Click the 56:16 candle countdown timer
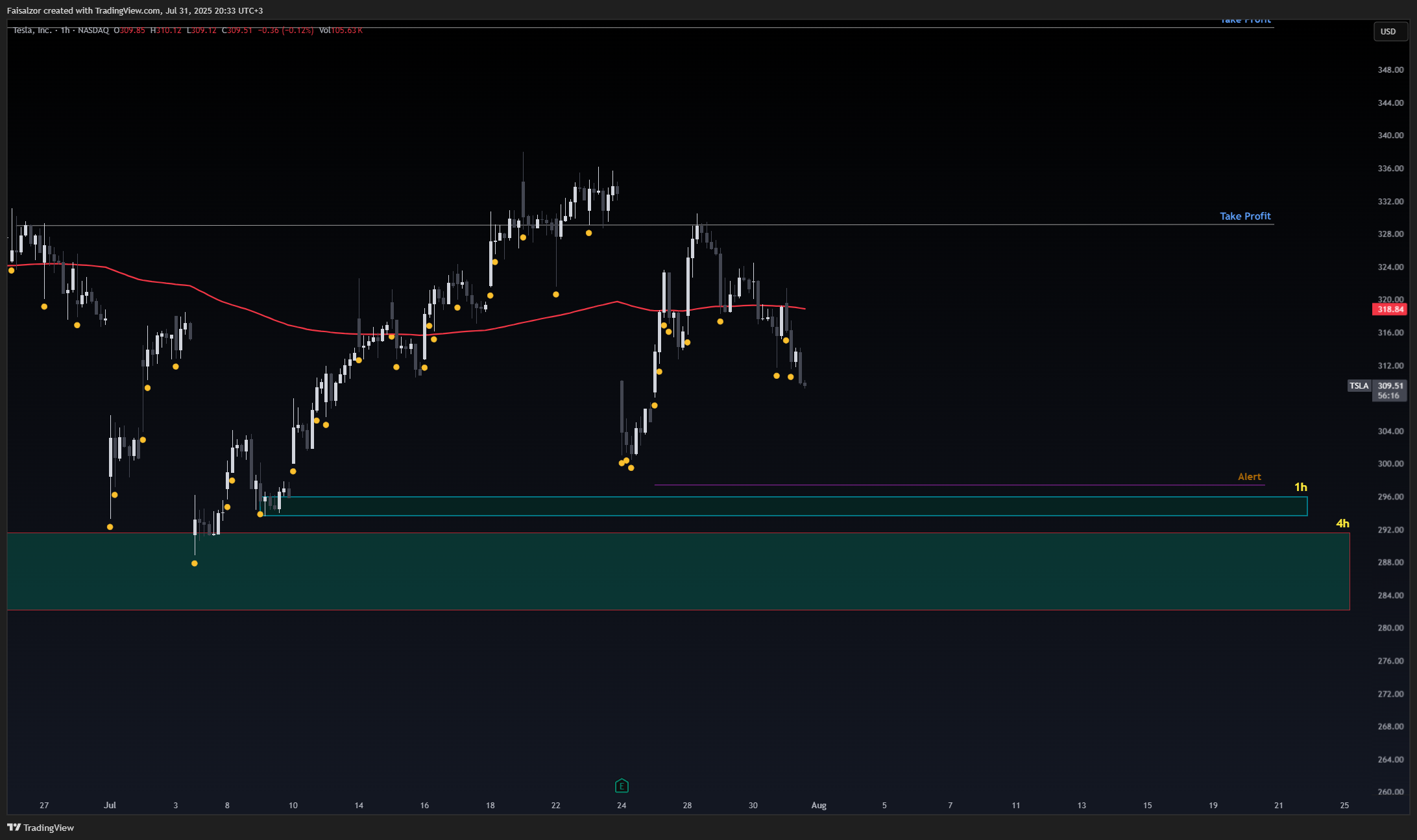The width and height of the screenshot is (1417, 840). [x=1390, y=396]
